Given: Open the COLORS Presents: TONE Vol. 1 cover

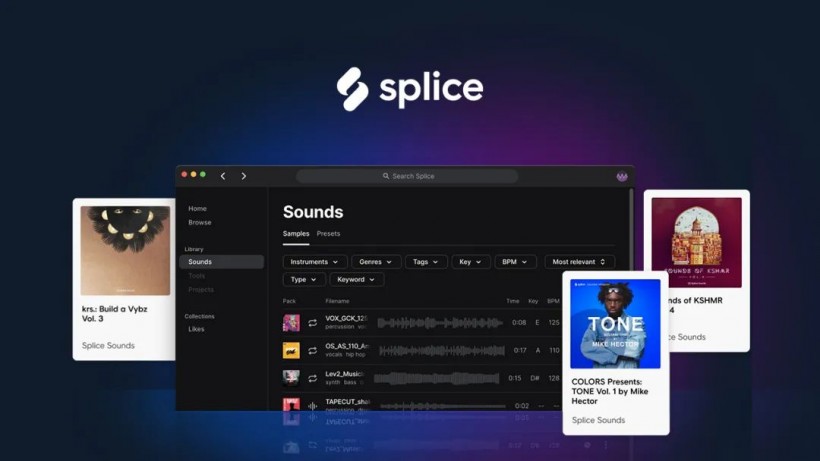Looking at the screenshot, I should 616,324.
